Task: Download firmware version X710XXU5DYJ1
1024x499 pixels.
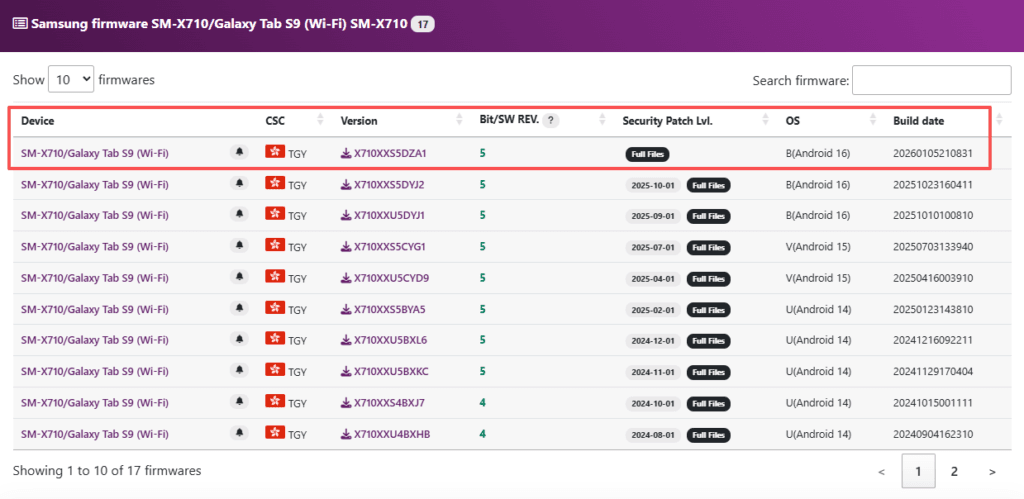Action: [x=383, y=216]
